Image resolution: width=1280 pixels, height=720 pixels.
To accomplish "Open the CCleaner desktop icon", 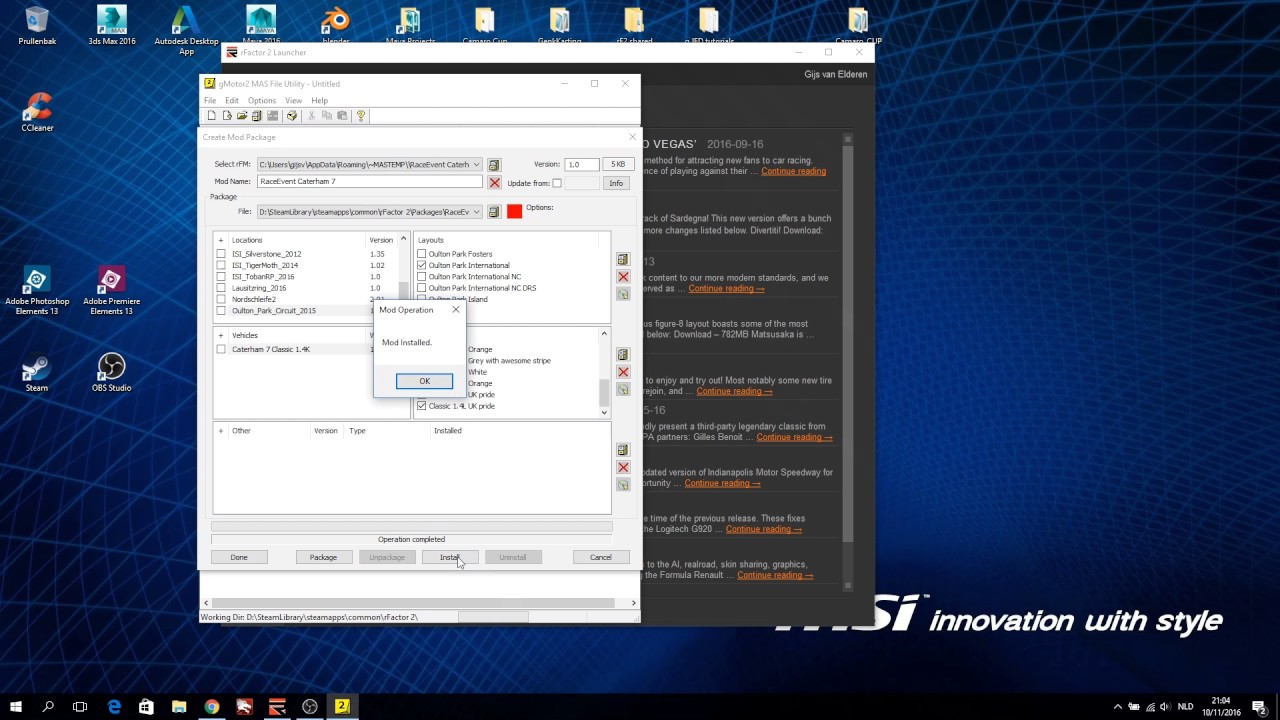I will (x=37, y=111).
